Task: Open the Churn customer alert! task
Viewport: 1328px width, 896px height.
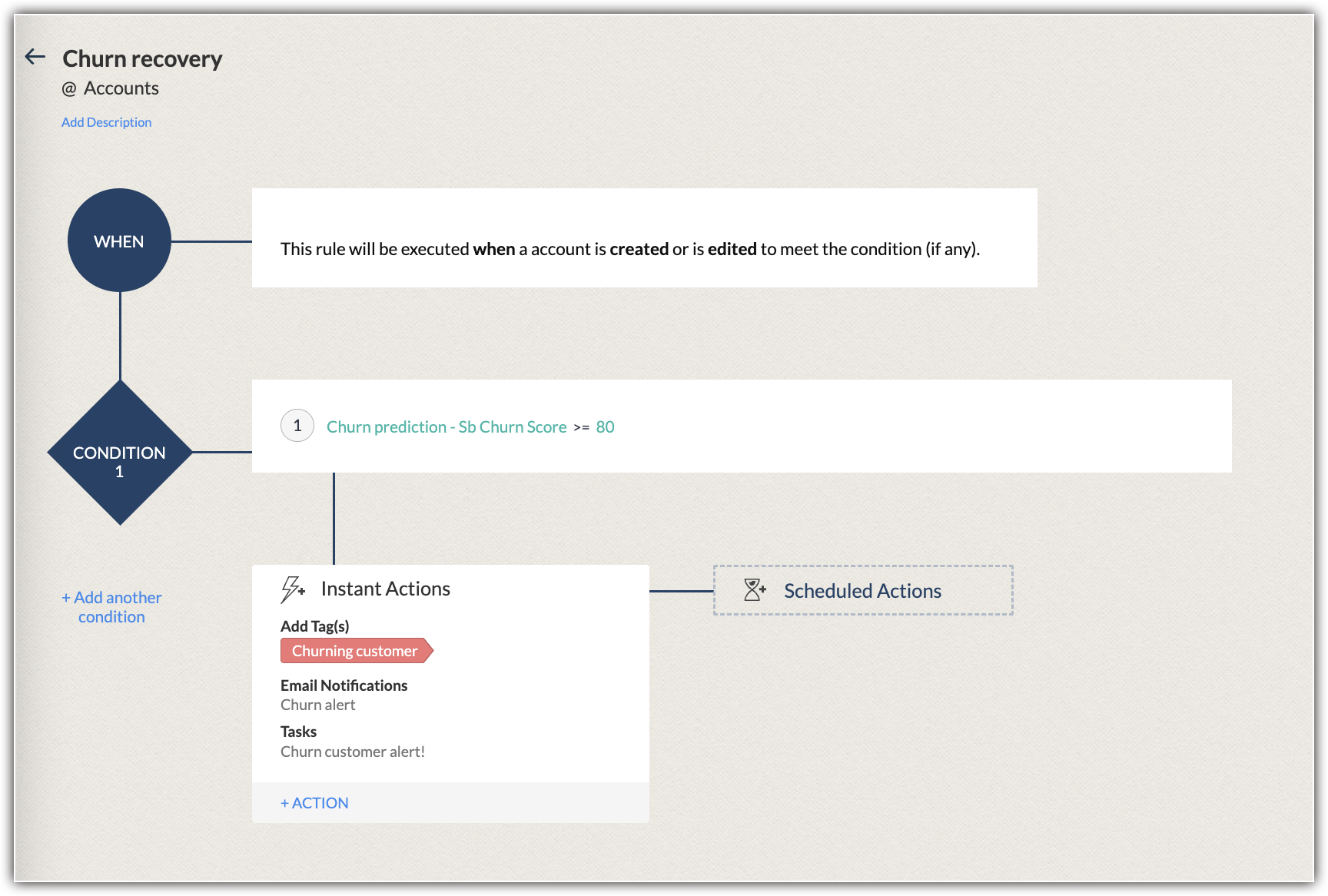Action: 353,752
